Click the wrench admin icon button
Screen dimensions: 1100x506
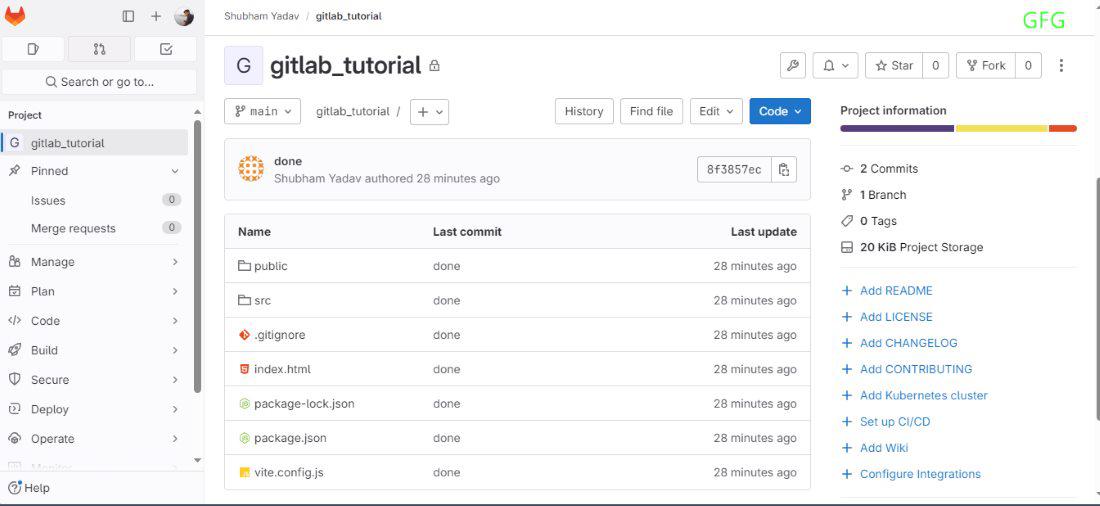[x=792, y=66]
